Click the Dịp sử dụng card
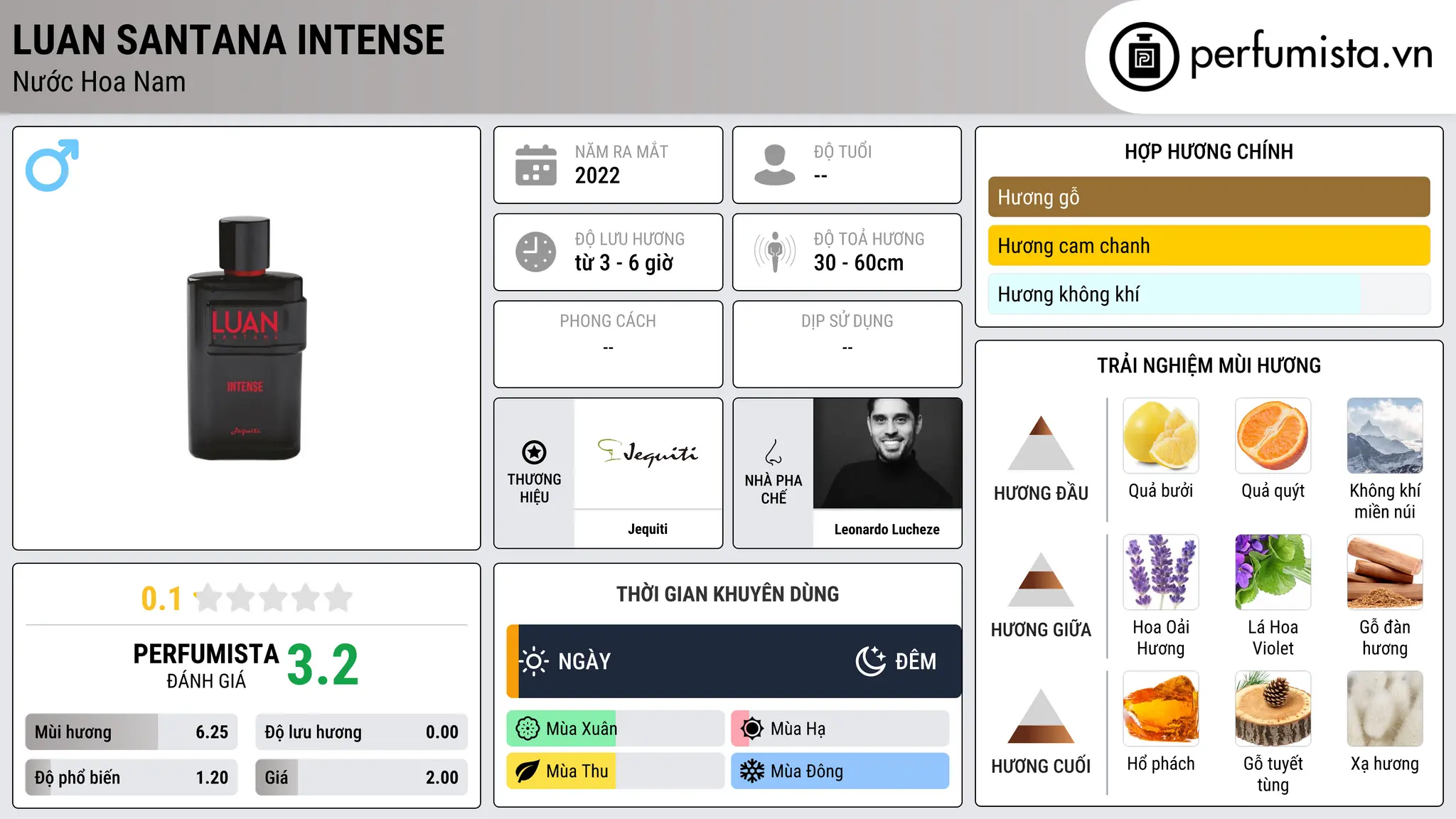This screenshot has height=819, width=1456. point(847,344)
